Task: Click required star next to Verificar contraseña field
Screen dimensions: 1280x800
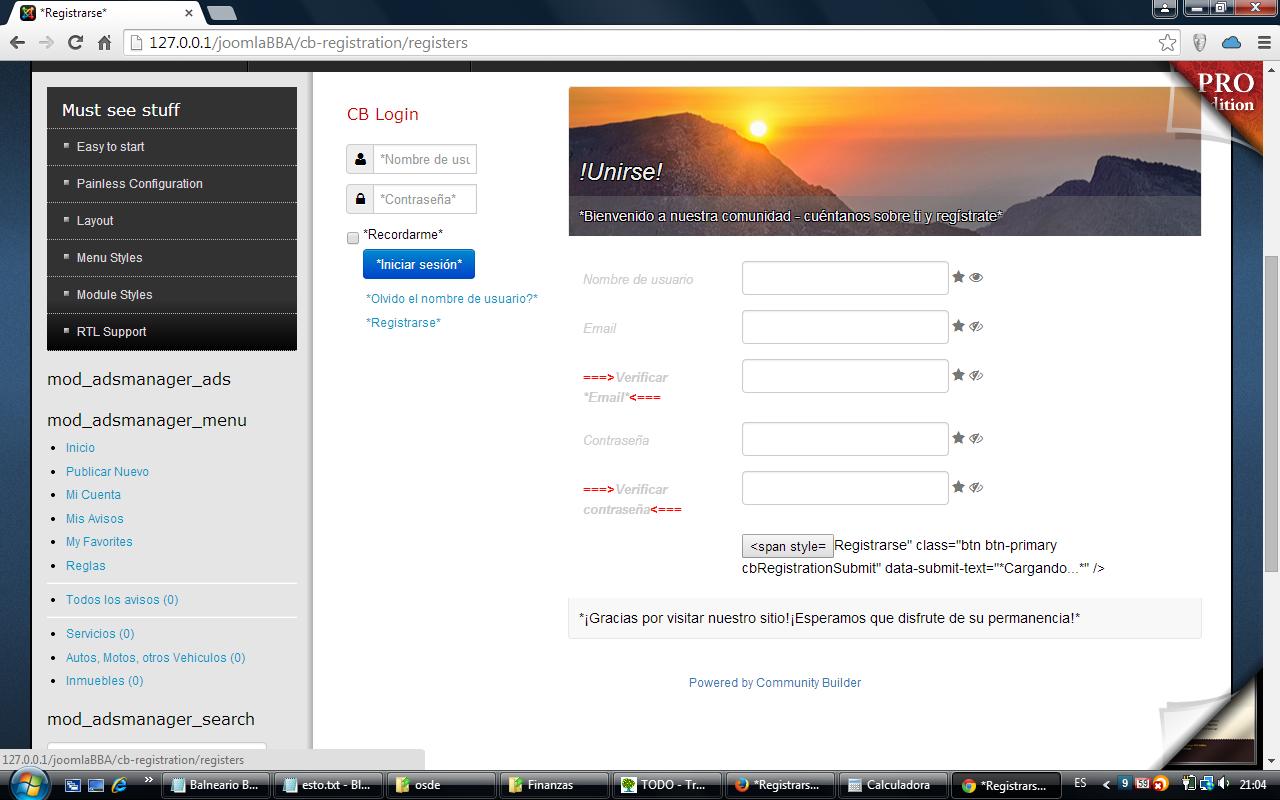Action: point(958,487)
